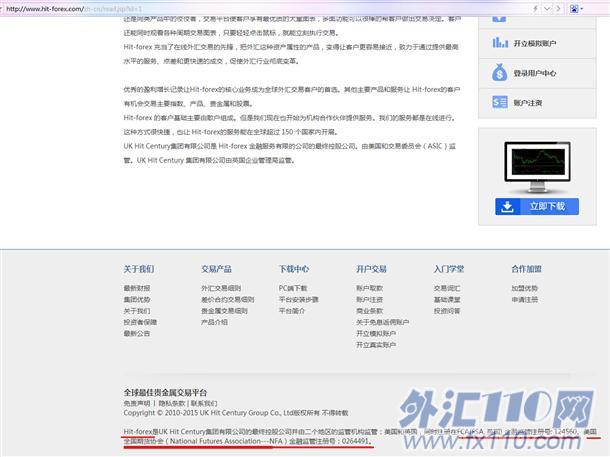Open the 产品介绍 footer link
This screenshot has width=610, height=457.
tap(214, 322)
